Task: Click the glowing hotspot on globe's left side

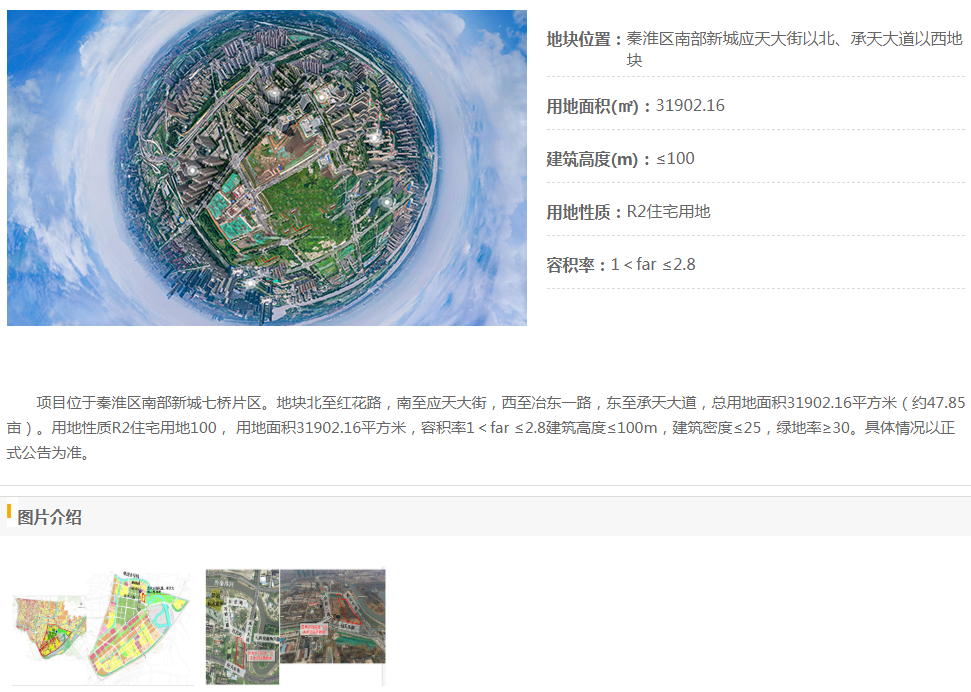Action: coord(191,170)
